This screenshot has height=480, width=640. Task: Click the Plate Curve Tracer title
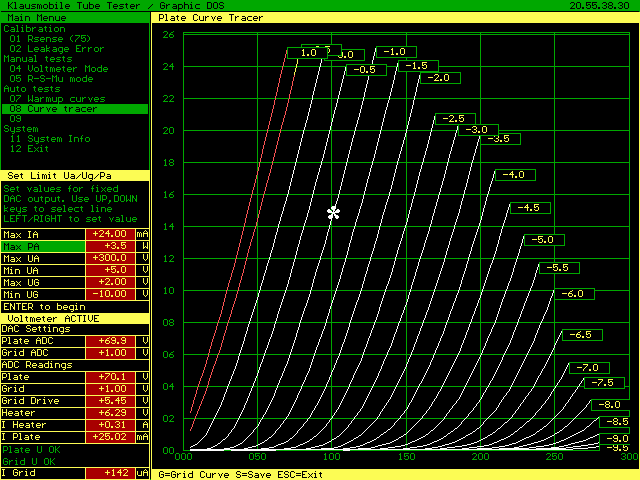point(211,18)
